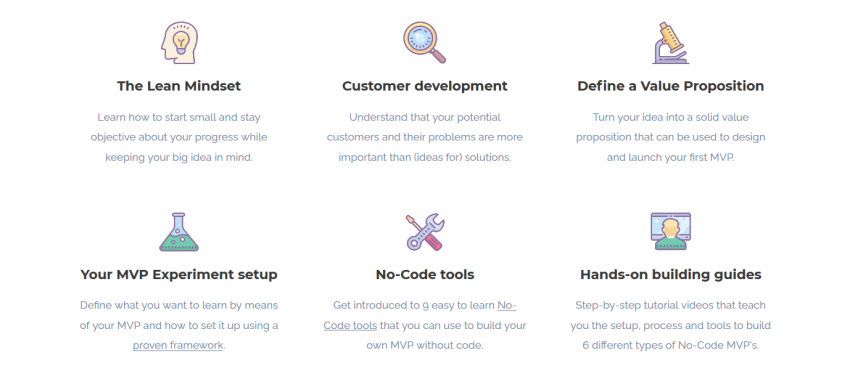Select the paragraph about launching your first MVP
The height and width of the screenshot is (374, 850).
point(671,137)
